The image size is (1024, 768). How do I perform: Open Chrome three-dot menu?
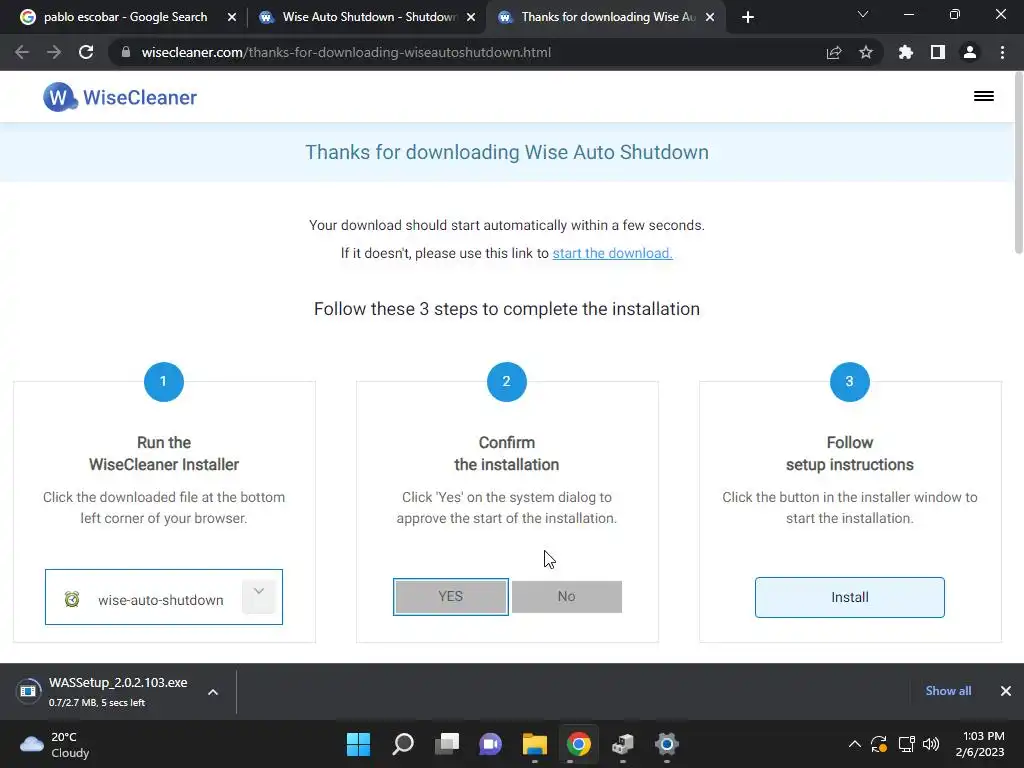click(1002, 52)
